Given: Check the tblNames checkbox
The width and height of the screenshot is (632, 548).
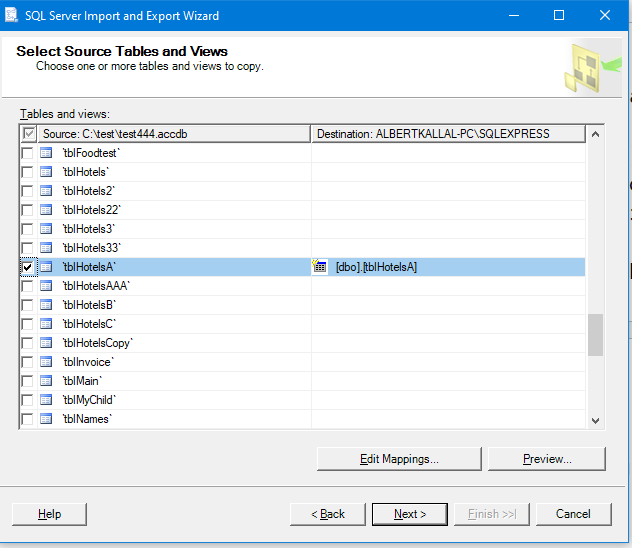Looking at the screenshot, I should tap(27, 419).
